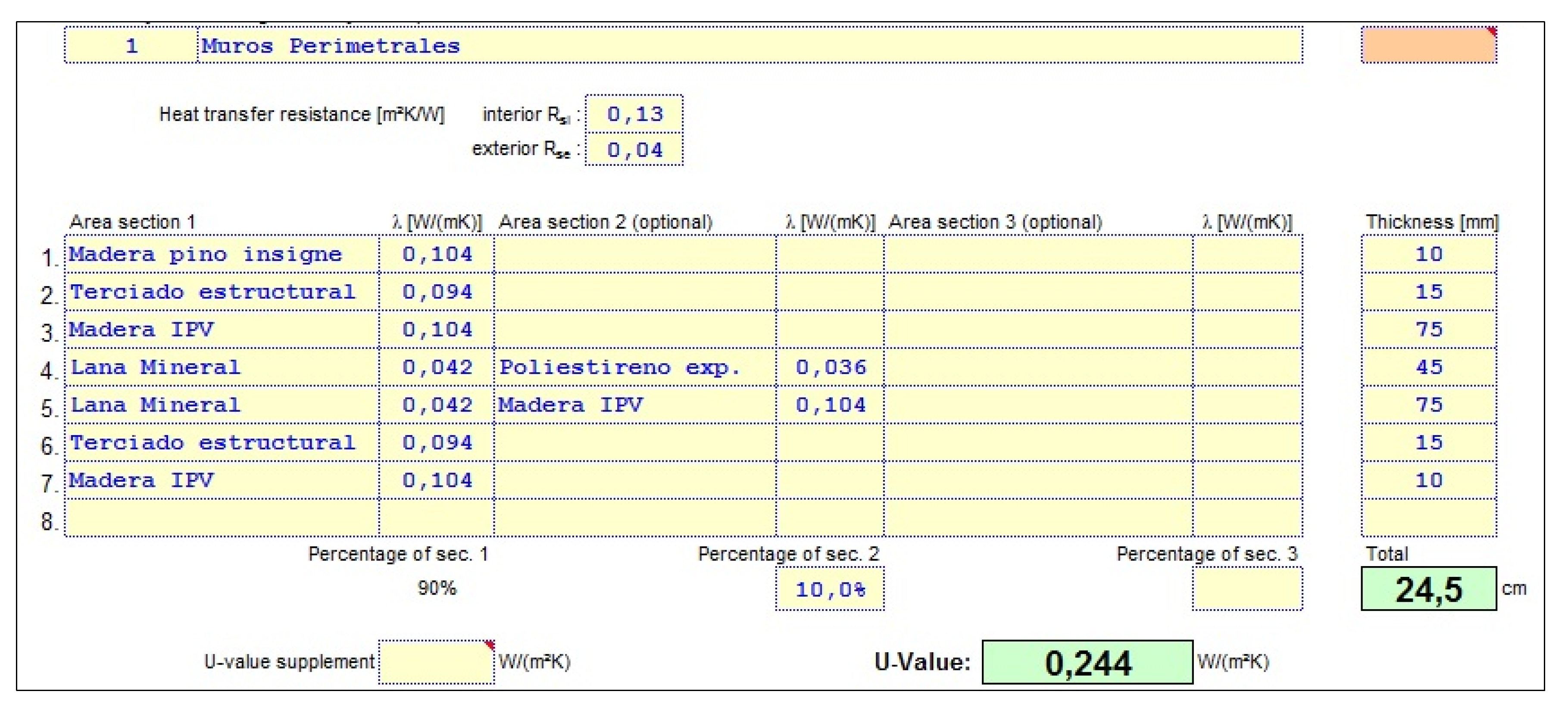Image resolution: width=1568 pixels, height=713 pixels.
Task: Edit lambda 0,104 in row 3
Action: (x=437, y=330)
